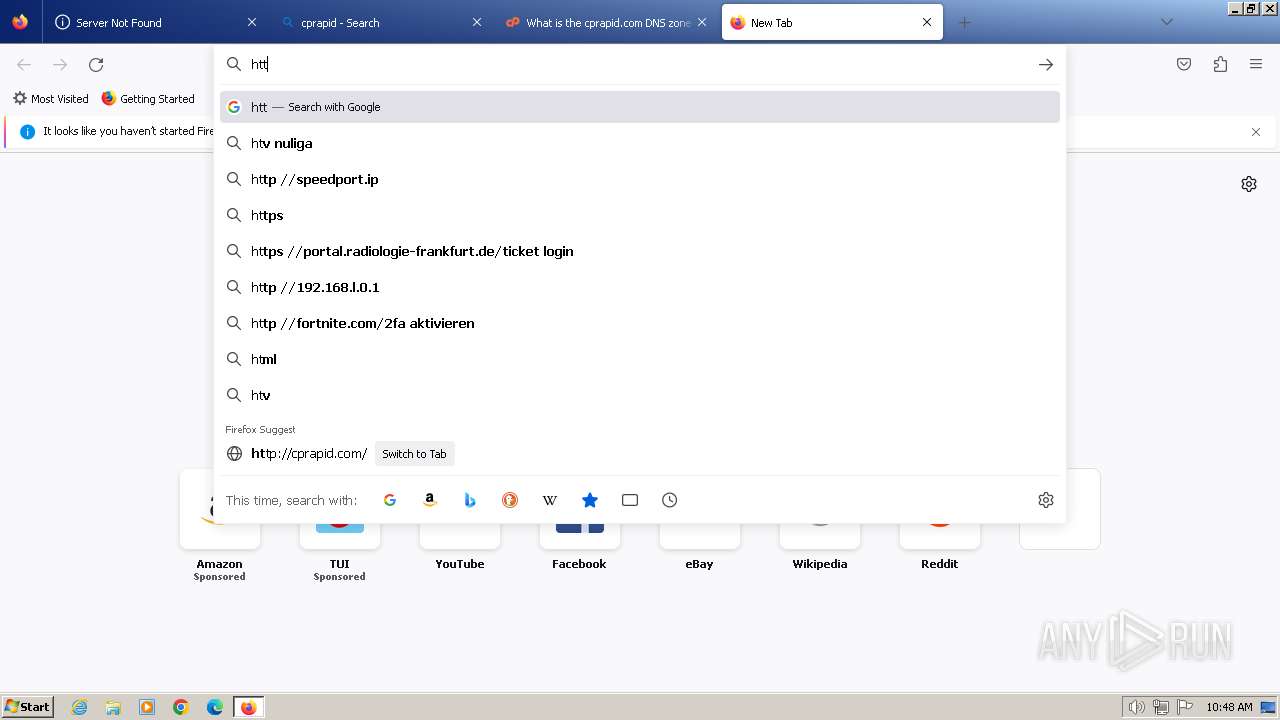The image size is (1280, 720).
Task: Pick the 'https' suggestion
Action: point(640,215)
